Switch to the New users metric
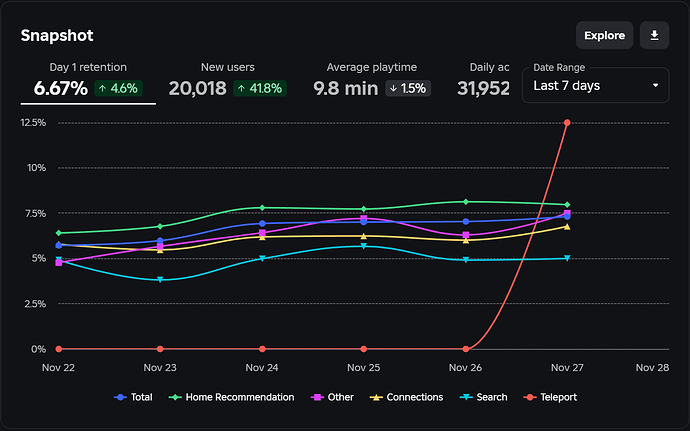Screen dimensions: 690x431 click(x=228, y=81)
